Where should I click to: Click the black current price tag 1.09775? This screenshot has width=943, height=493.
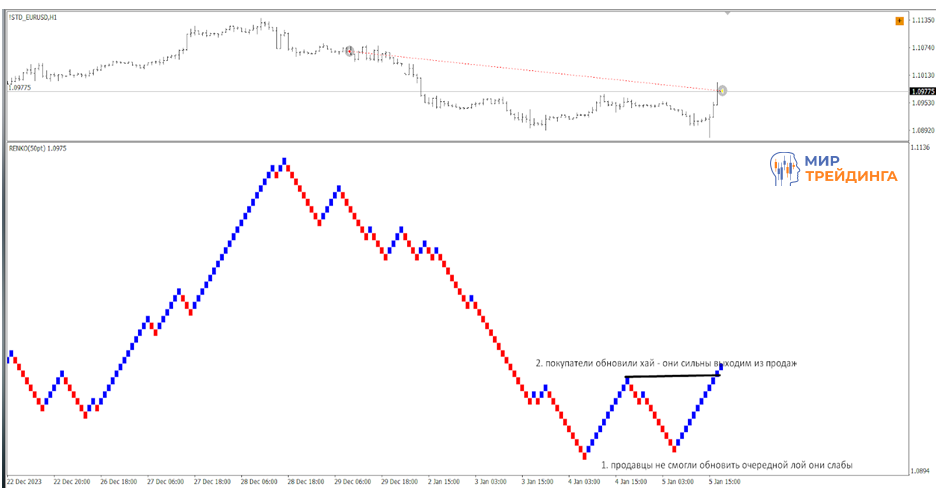pyautogui.click(x=923, y=91)
